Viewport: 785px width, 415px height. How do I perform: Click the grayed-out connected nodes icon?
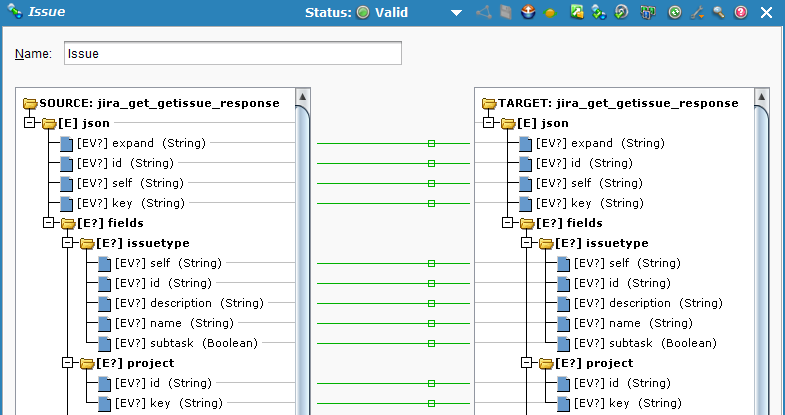(484, 13)
